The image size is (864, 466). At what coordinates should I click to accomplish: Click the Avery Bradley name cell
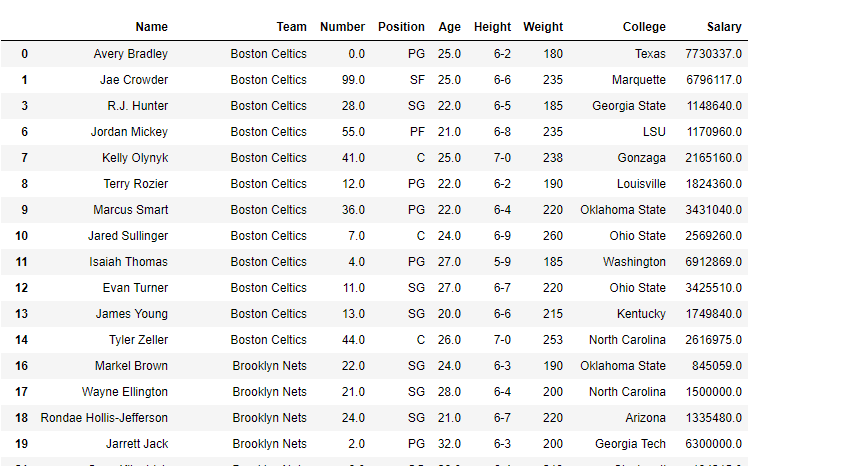130,54
